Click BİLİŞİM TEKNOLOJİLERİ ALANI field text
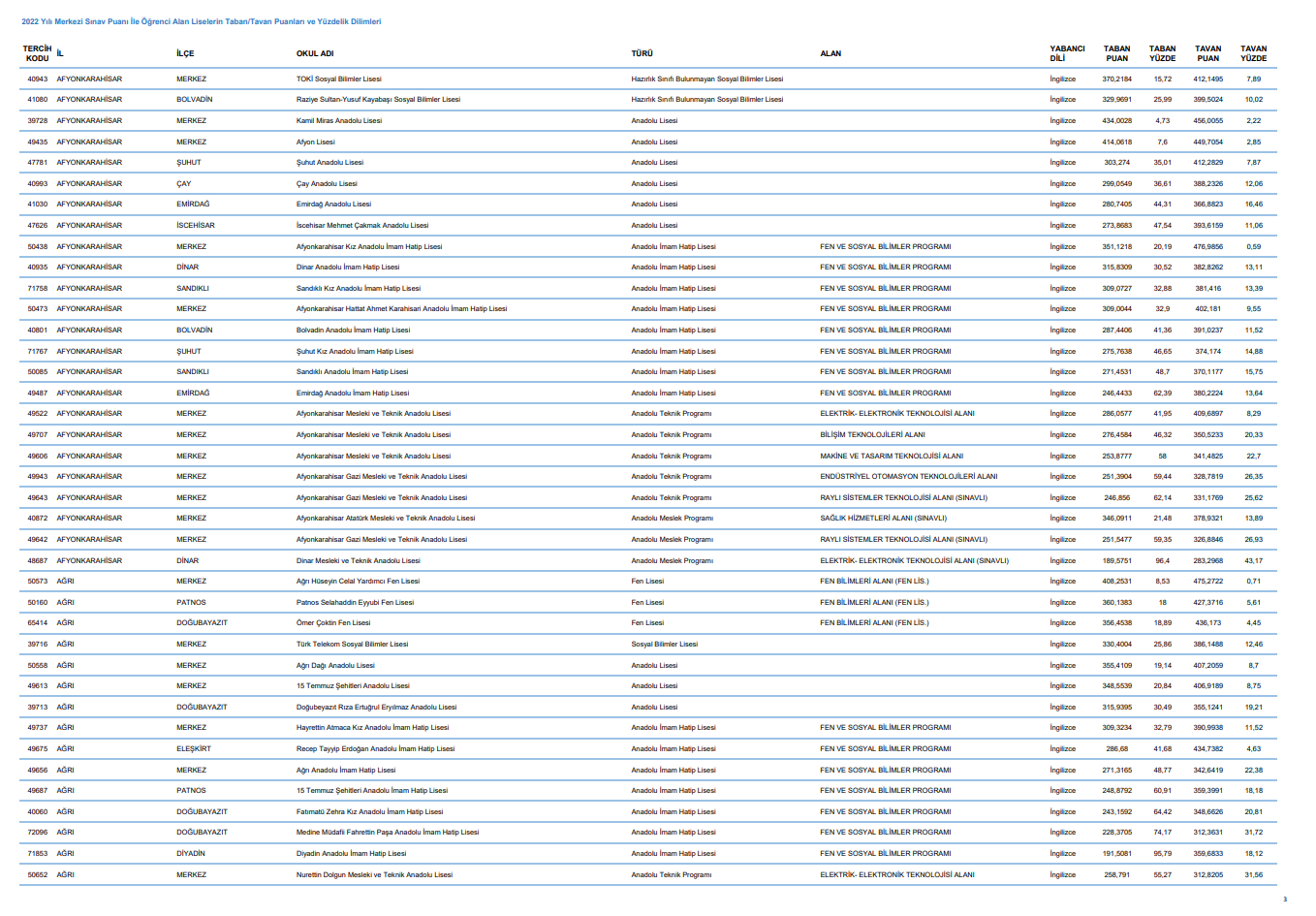 click(x=872, y=435)
